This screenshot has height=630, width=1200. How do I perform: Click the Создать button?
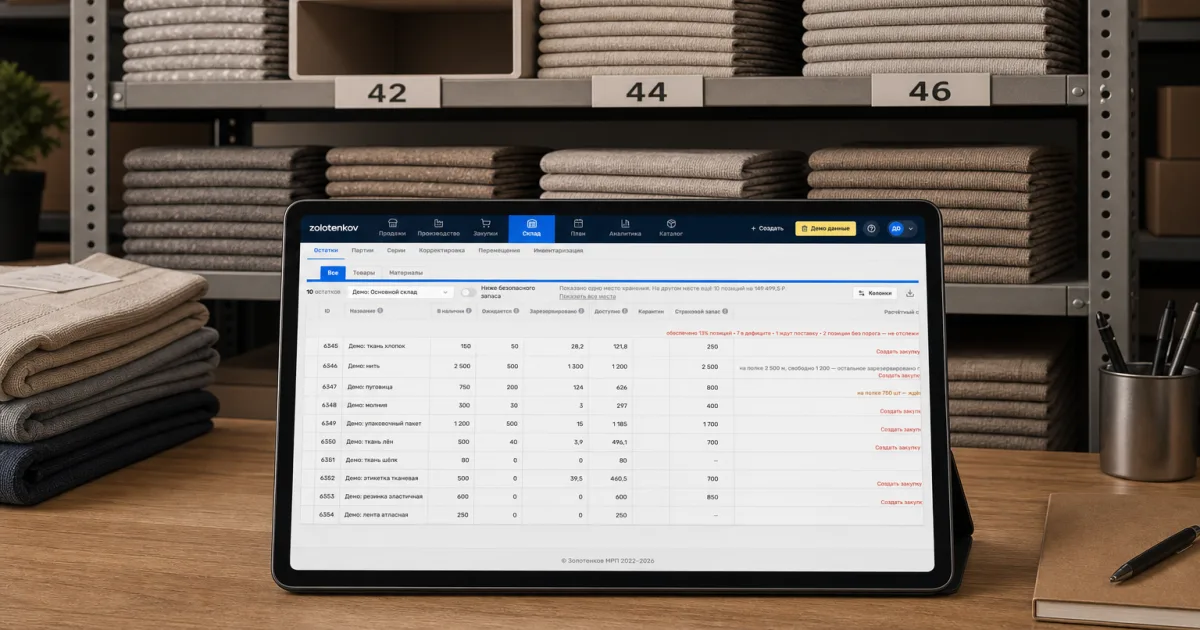[x=767, y=228]
